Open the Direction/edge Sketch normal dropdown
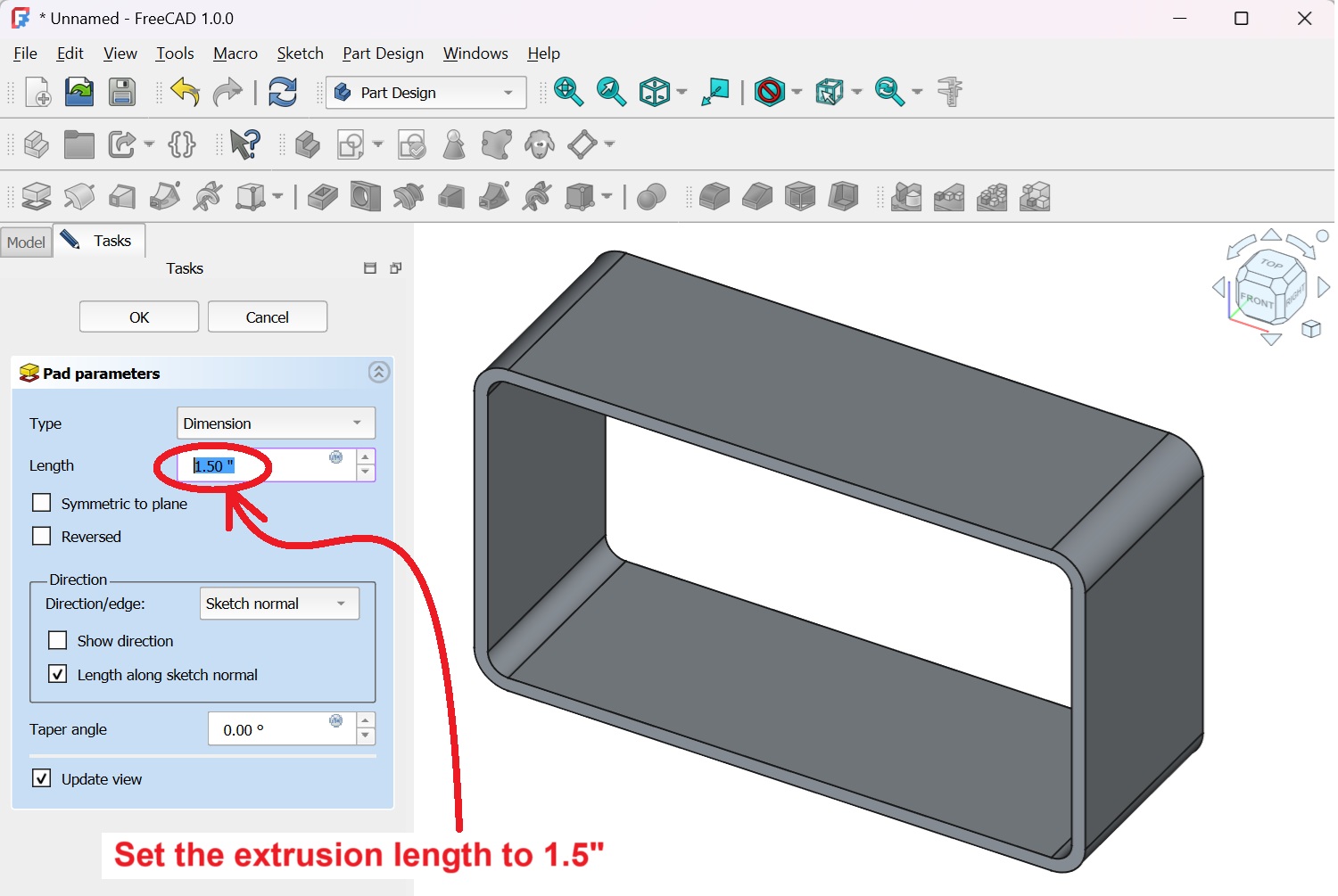Screen dimensions: 1338x896 pyautogui.click(x=279, y=604)
